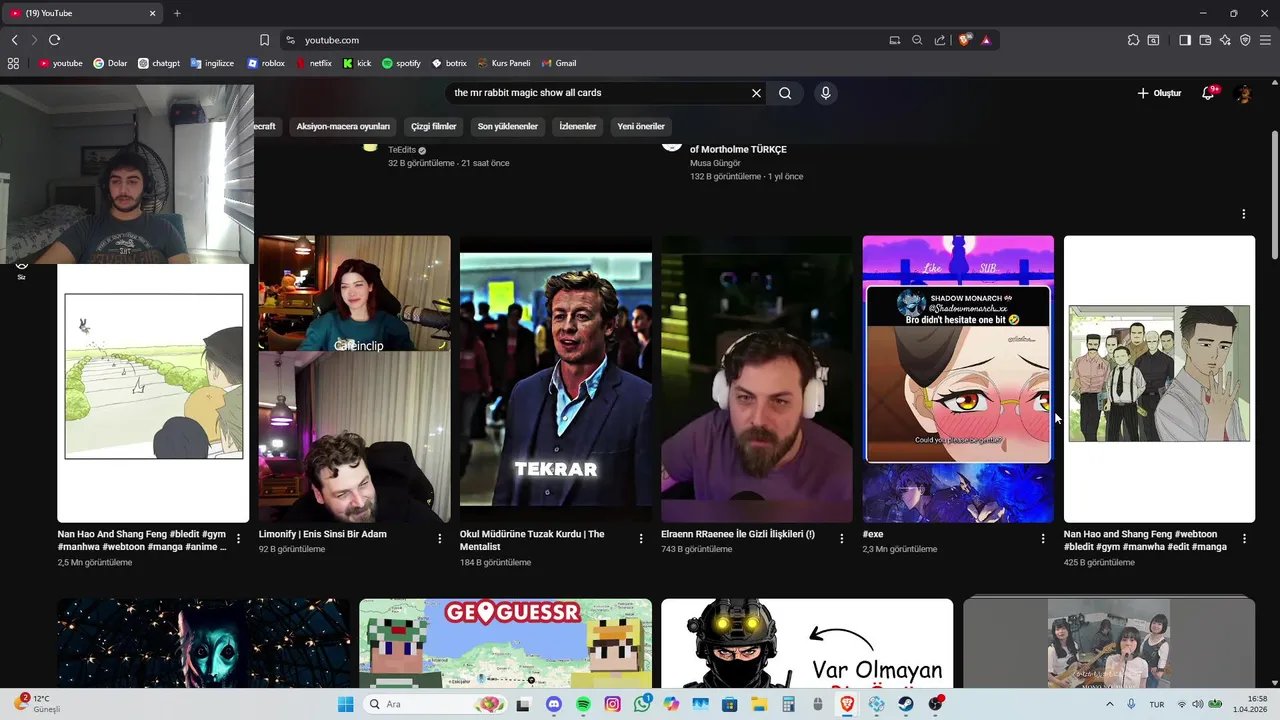
Task: Open Brave VPN shield icon
Action: point(1245,40)
